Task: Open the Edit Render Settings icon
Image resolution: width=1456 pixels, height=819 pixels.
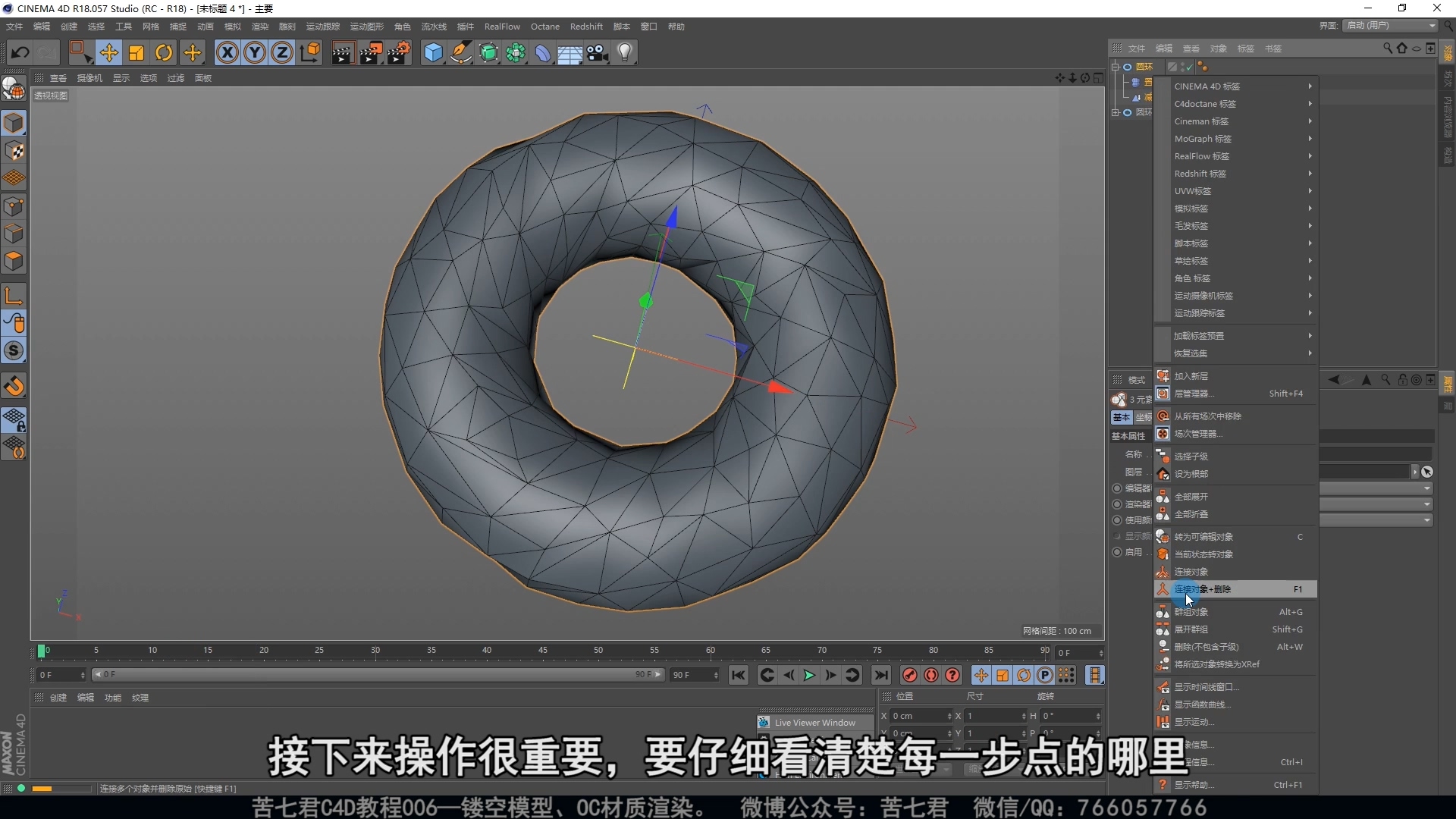Action: point(399,52)
